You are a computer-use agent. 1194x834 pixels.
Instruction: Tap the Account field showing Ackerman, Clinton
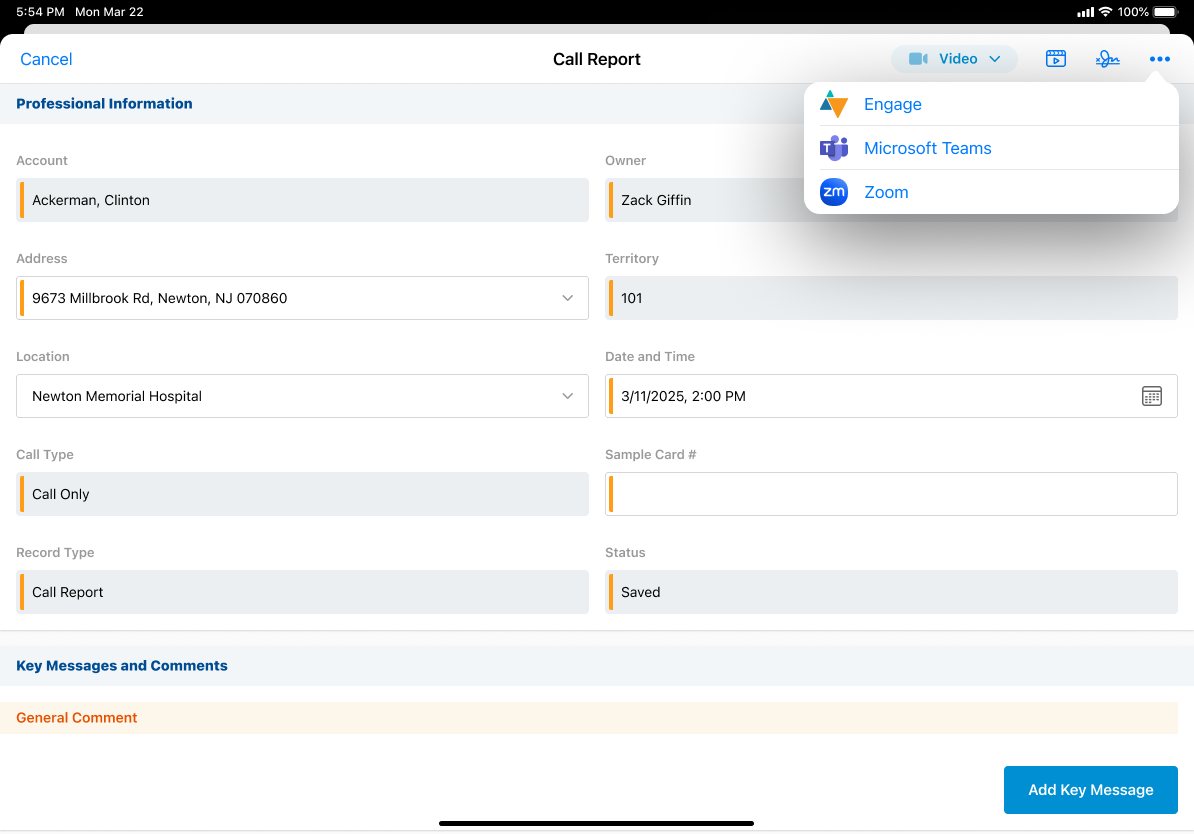(302, 200)
